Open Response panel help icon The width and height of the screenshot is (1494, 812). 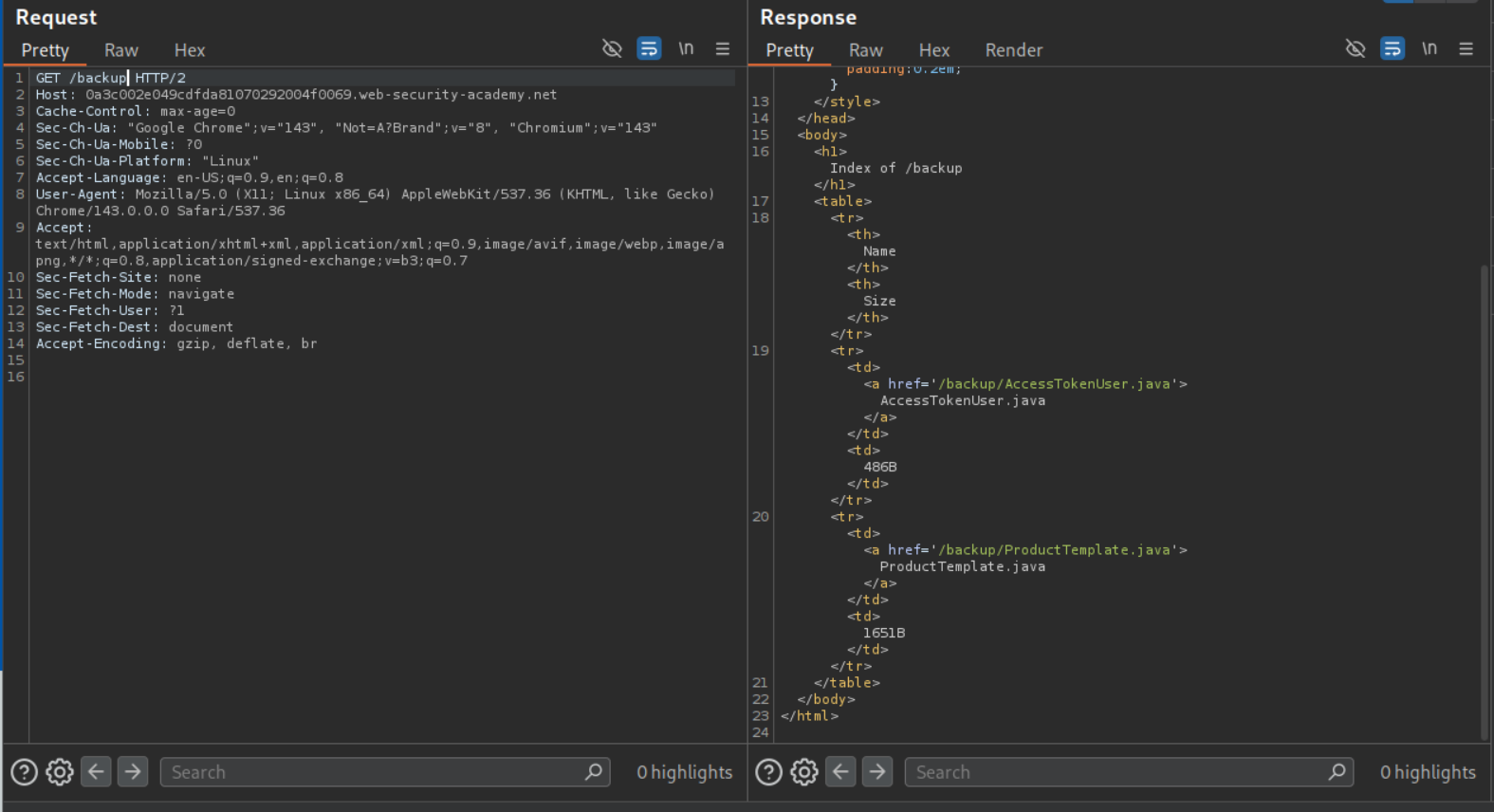[x=768, y=772]
